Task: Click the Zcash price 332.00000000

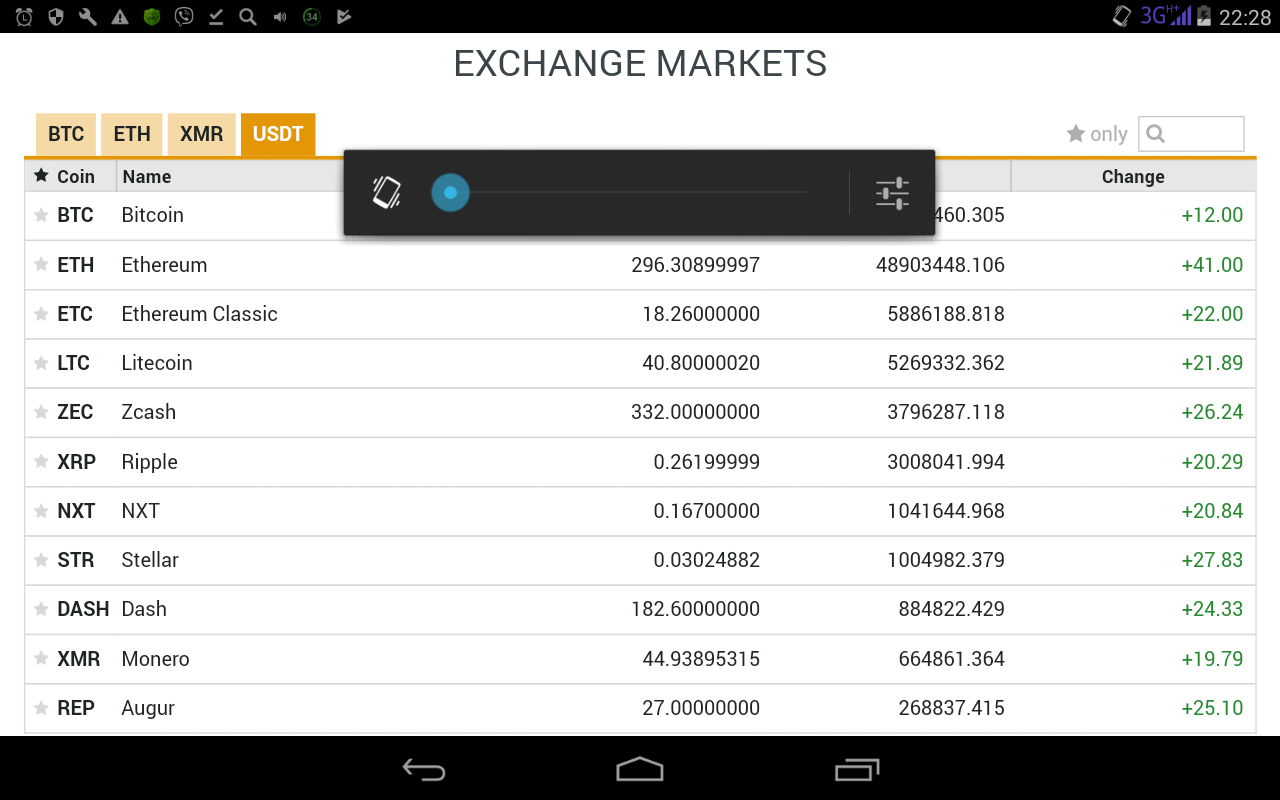Action: click(x=695, y=412)
